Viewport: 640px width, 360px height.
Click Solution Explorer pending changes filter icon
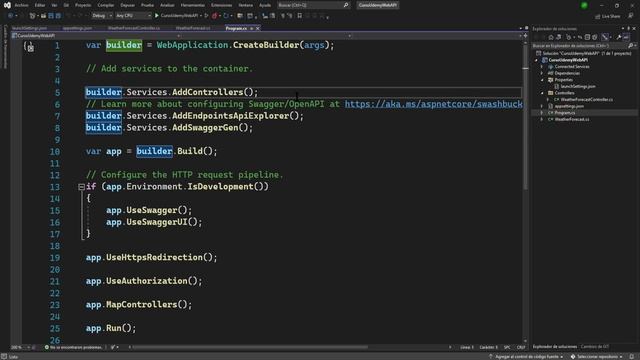coord(568,37)
